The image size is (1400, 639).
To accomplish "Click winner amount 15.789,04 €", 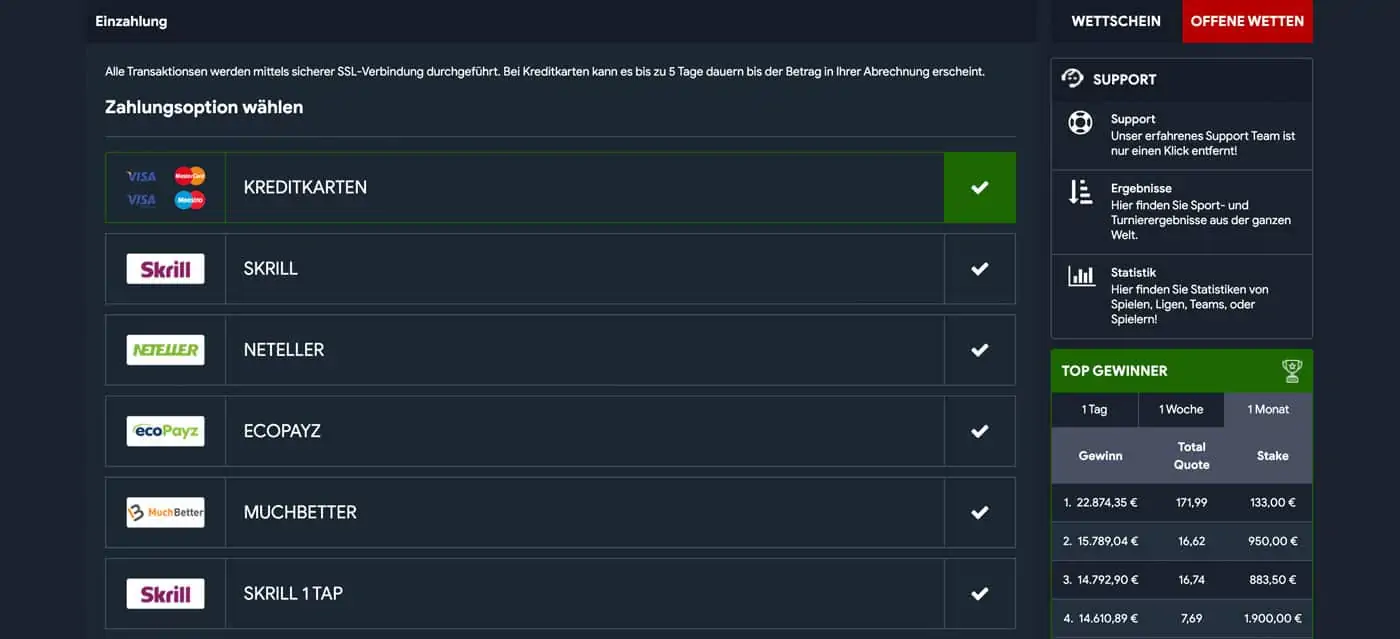I will tap(1107, 541).
